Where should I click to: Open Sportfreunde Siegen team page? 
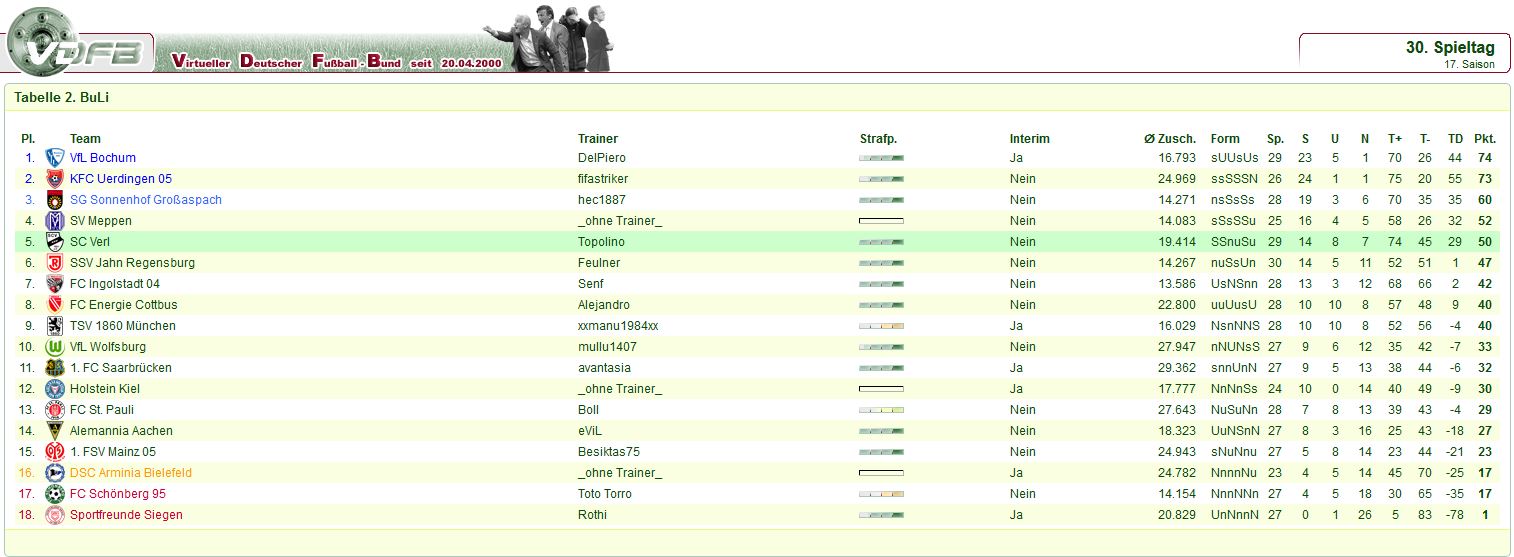click(126, 515)
